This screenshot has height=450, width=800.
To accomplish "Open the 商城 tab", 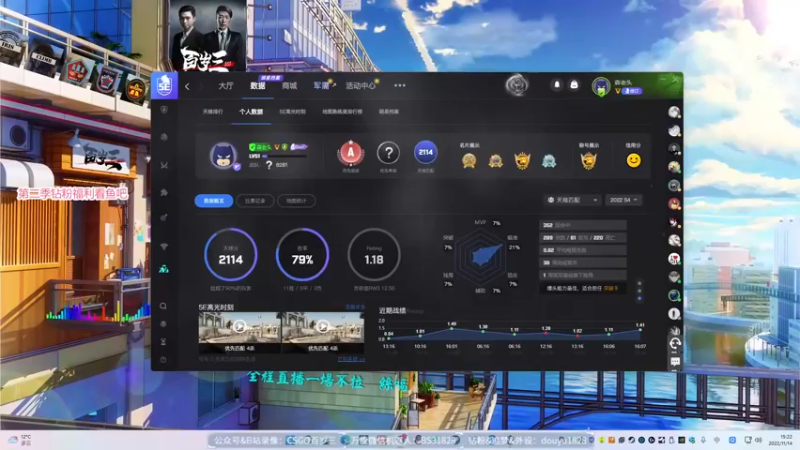I will click(289, 86).
